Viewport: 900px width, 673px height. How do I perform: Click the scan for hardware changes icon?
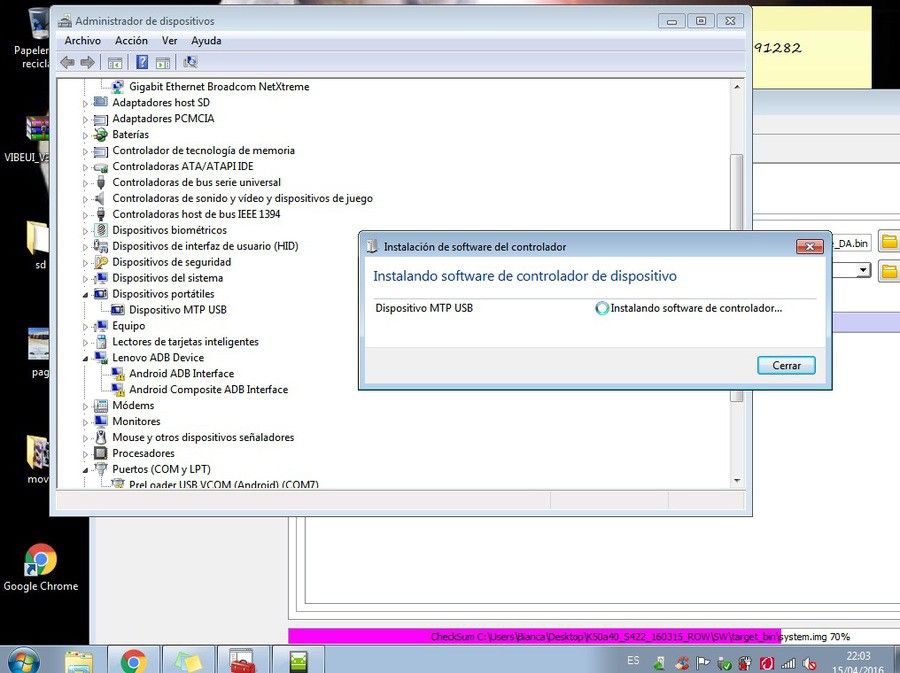[x=191, y=62]
